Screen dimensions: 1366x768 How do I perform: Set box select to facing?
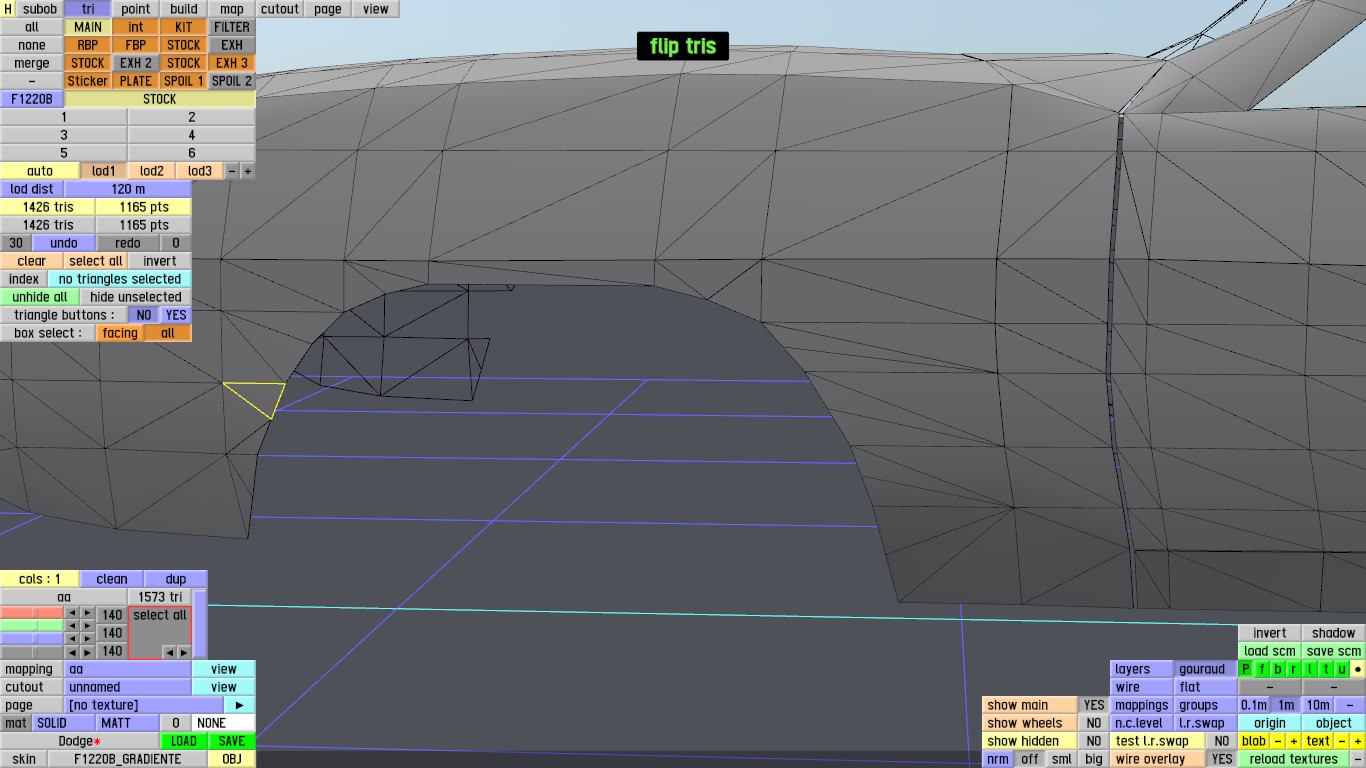(x=120, y=333)
